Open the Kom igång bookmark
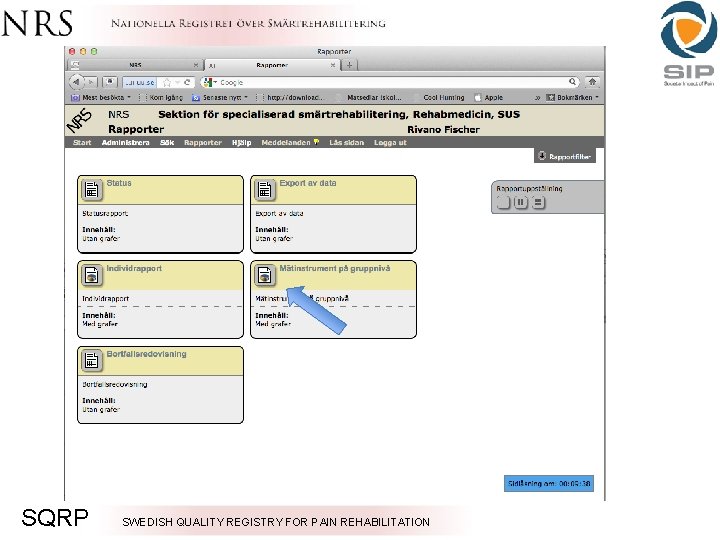Screen dimensions: 720x540 pos(166,97)
